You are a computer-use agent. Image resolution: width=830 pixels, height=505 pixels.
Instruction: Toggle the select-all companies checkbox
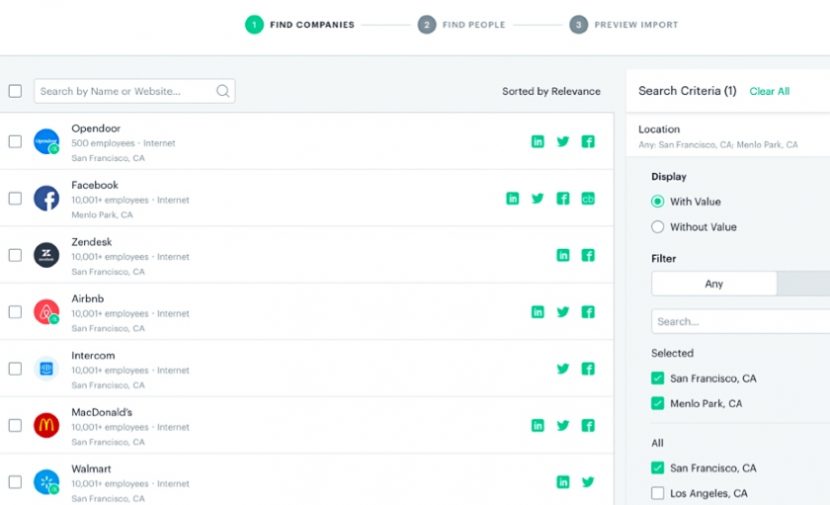pyautogui.click(x=15, y=91)
